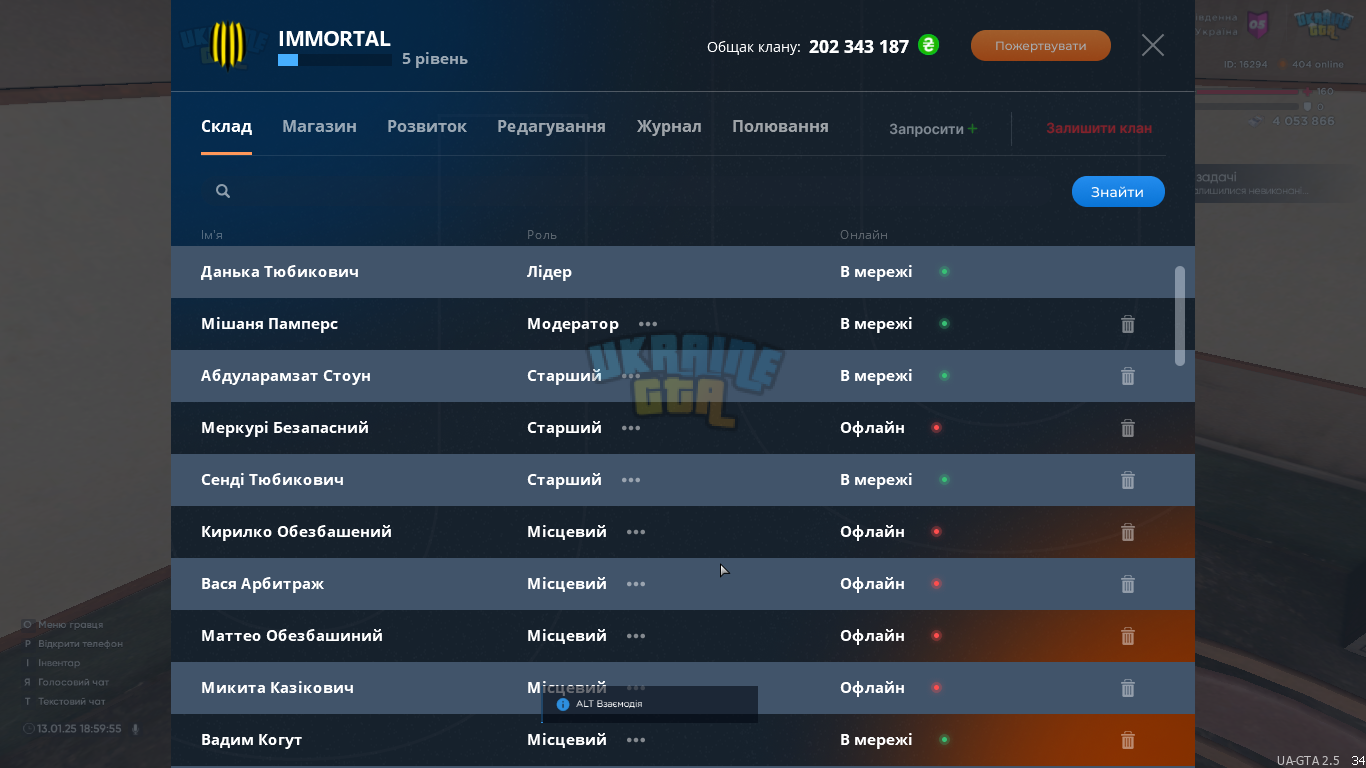Open role menu for Маттео Обезбашиний
Viewport: 1366px width, 768px height.
point(636,636)
